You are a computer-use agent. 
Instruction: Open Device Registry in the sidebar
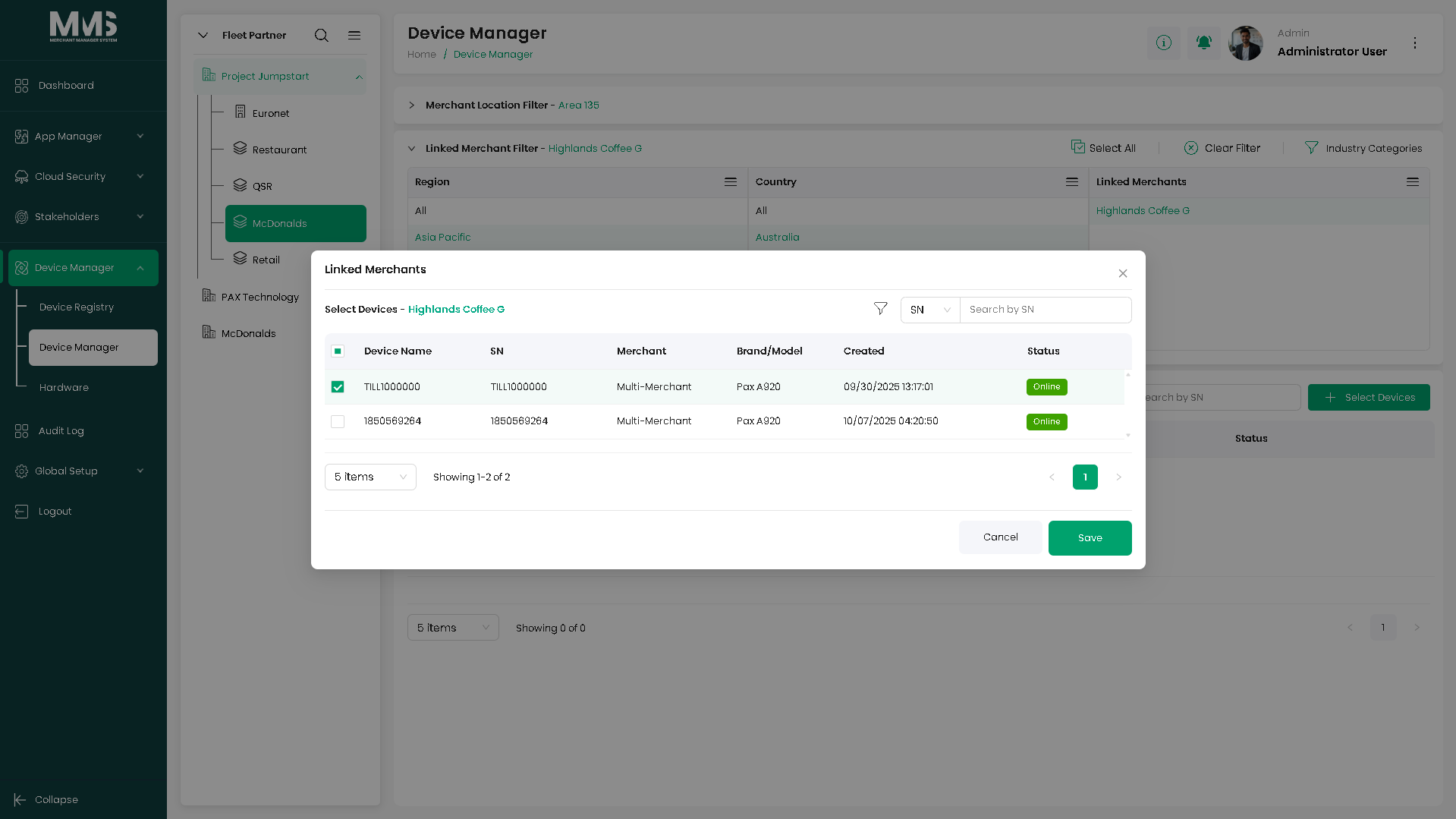pos(77,307)
